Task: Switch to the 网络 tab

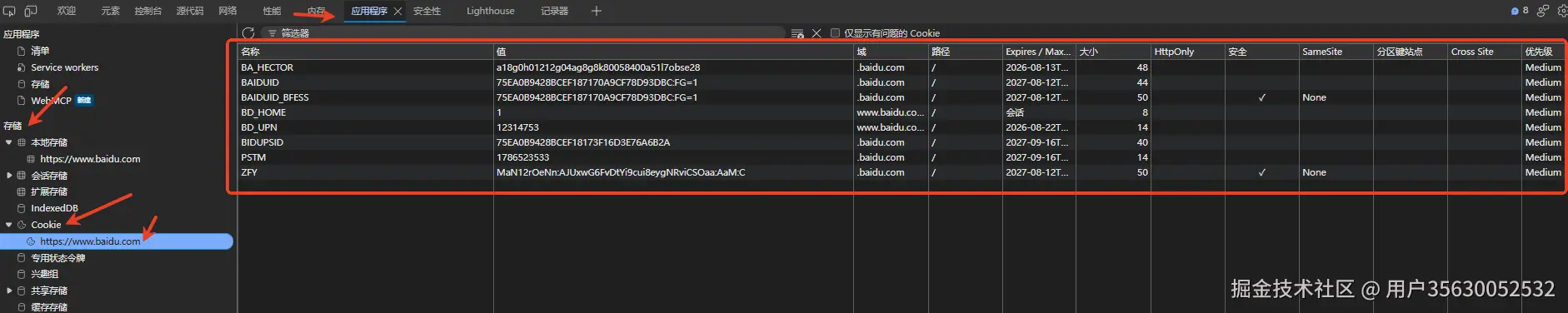Action: (x=227, y=11)
